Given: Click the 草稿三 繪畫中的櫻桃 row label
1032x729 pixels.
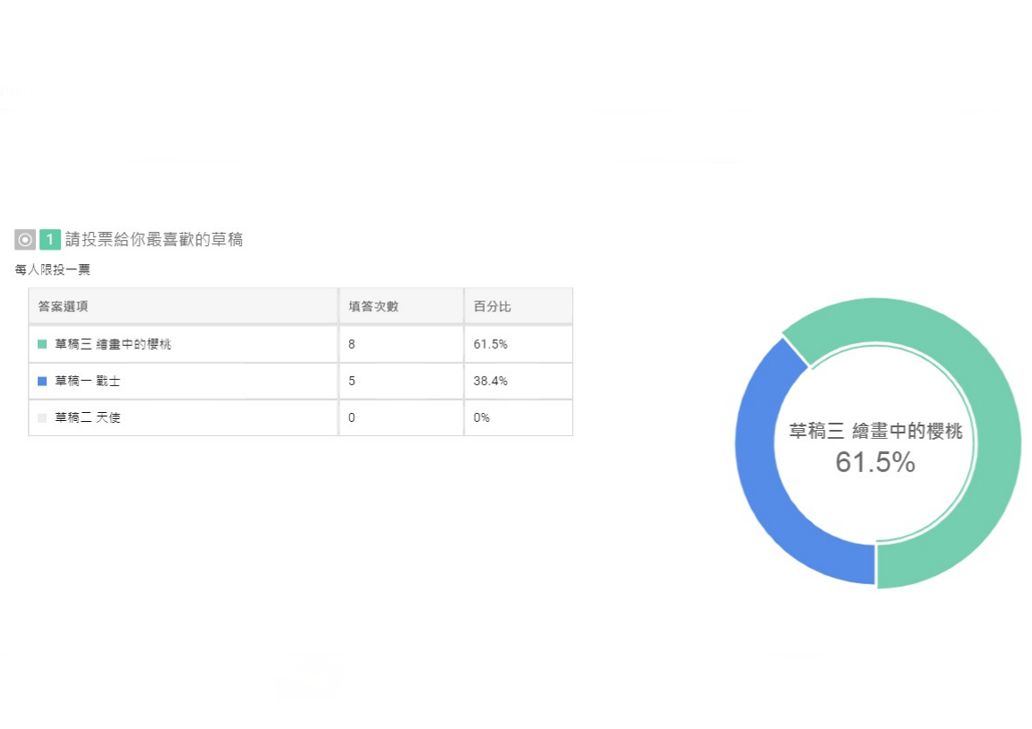Looking at the screenshot, I should pyautogui.click(x=113, y=344).
